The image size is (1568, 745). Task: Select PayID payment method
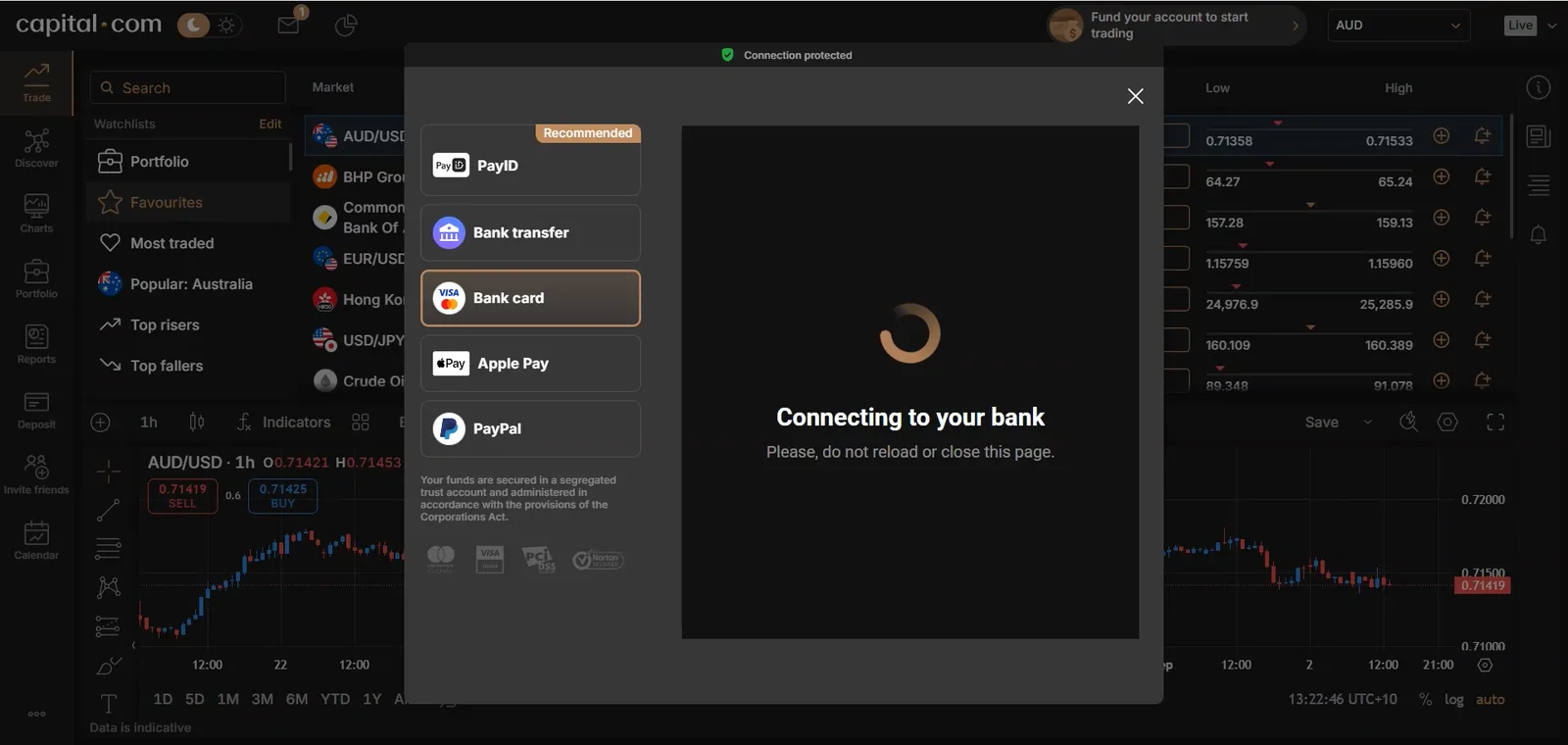click(530, 161)
